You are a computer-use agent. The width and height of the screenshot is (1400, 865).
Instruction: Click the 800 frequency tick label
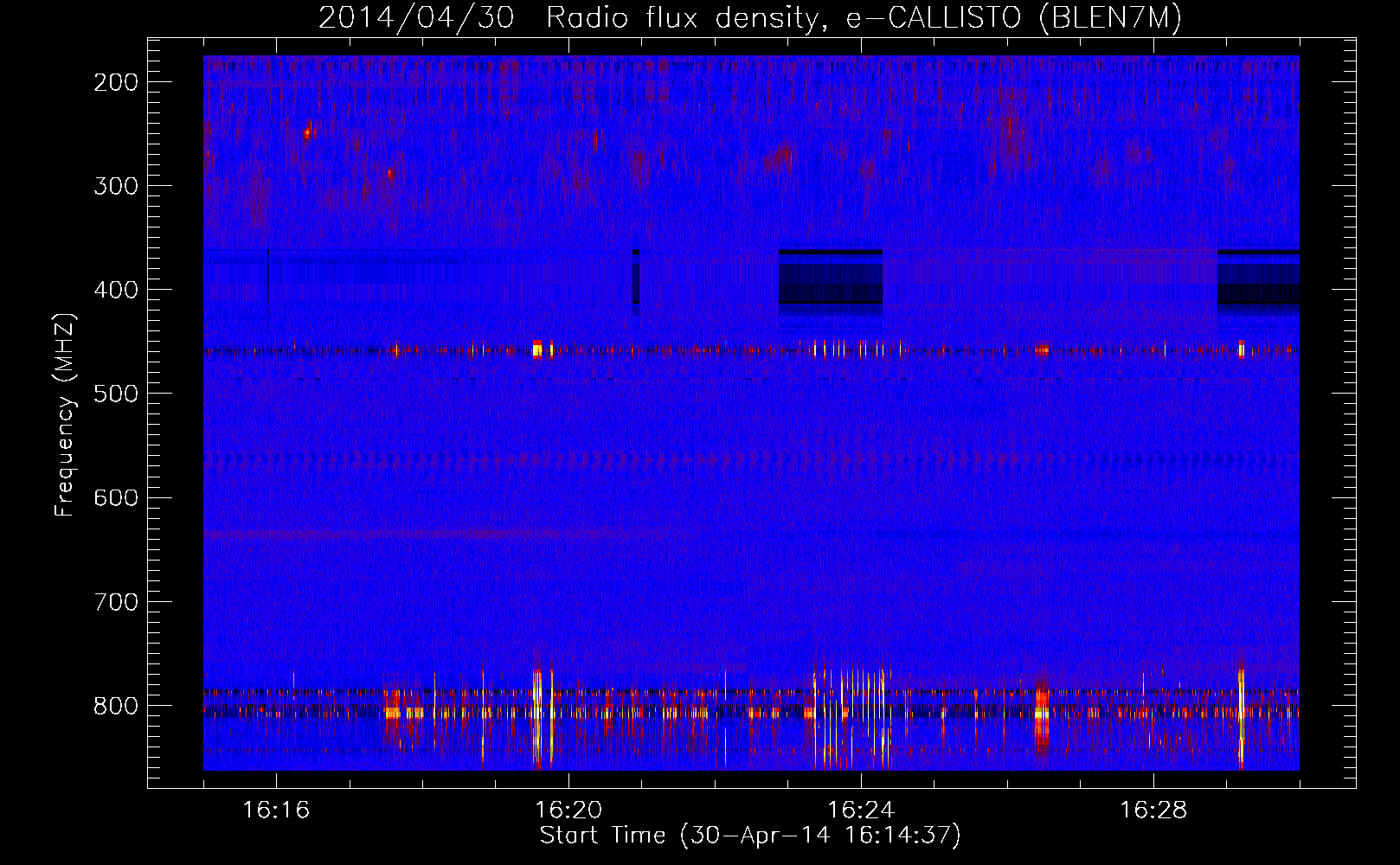116,706
